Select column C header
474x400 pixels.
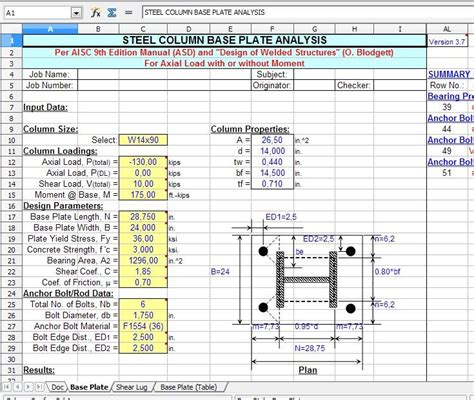(143, 29)
